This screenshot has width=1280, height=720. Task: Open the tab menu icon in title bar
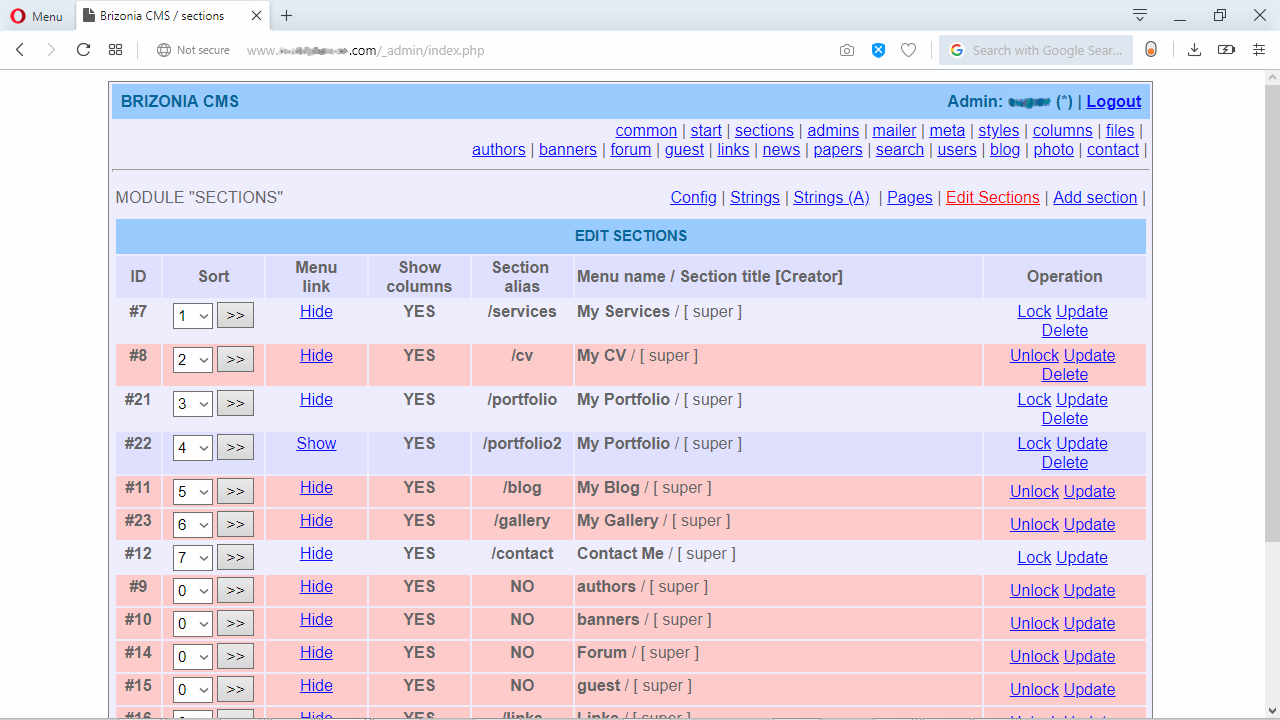point(1140,15)
